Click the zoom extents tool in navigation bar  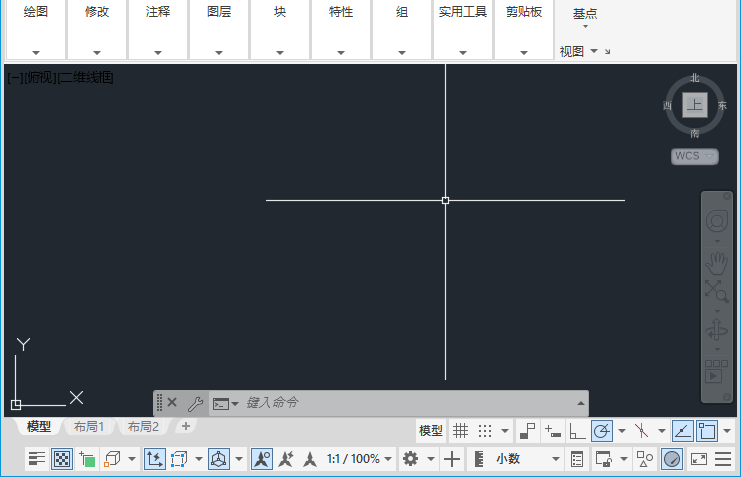coord(716,291)
